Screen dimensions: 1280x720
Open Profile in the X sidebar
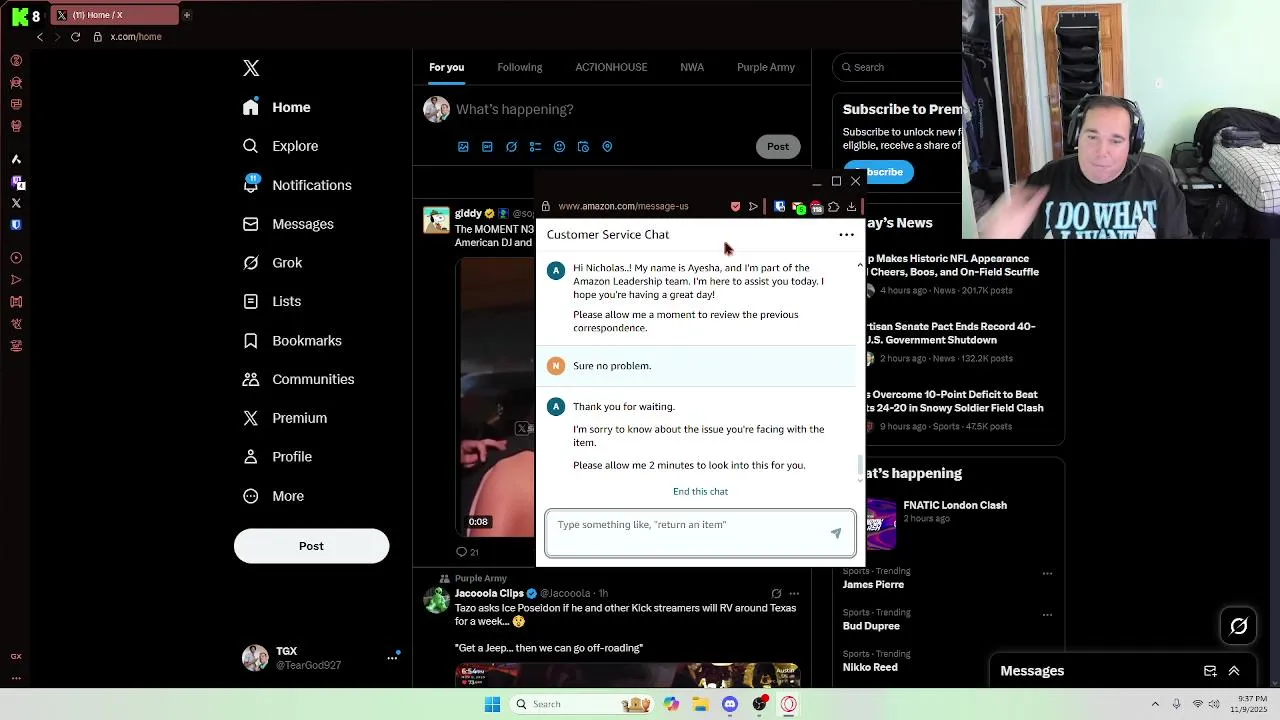tap(277, 457)
